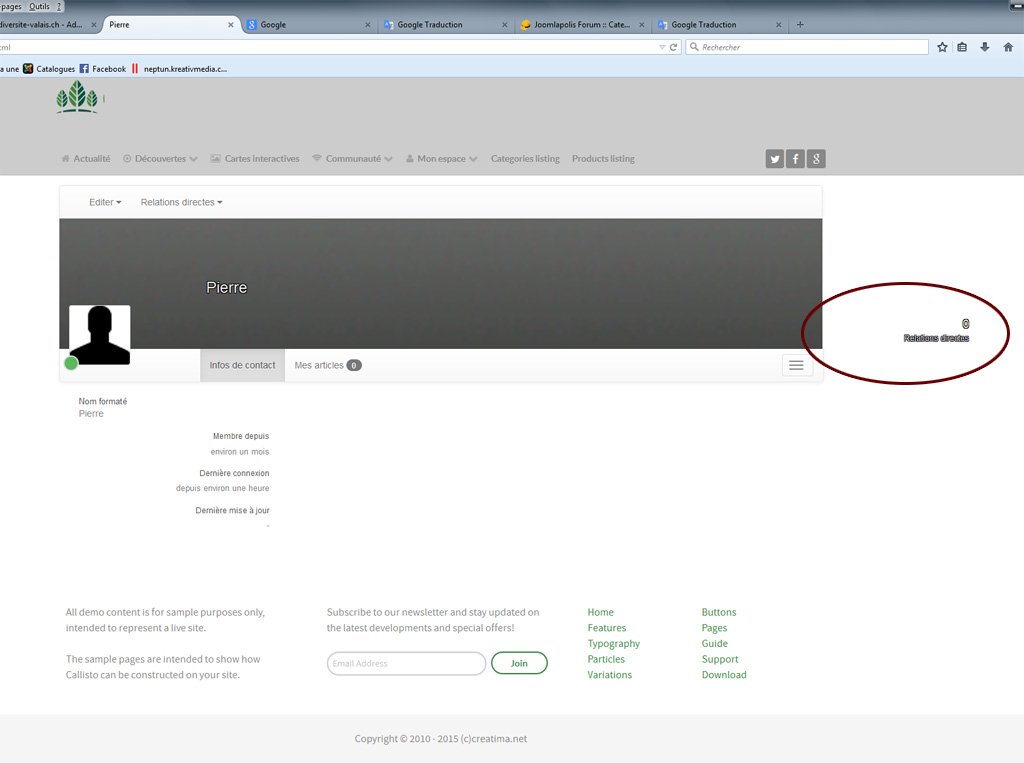Click the 'Dernière mise à jour' label
The image size is (1024, 763).
click(232, 510)
